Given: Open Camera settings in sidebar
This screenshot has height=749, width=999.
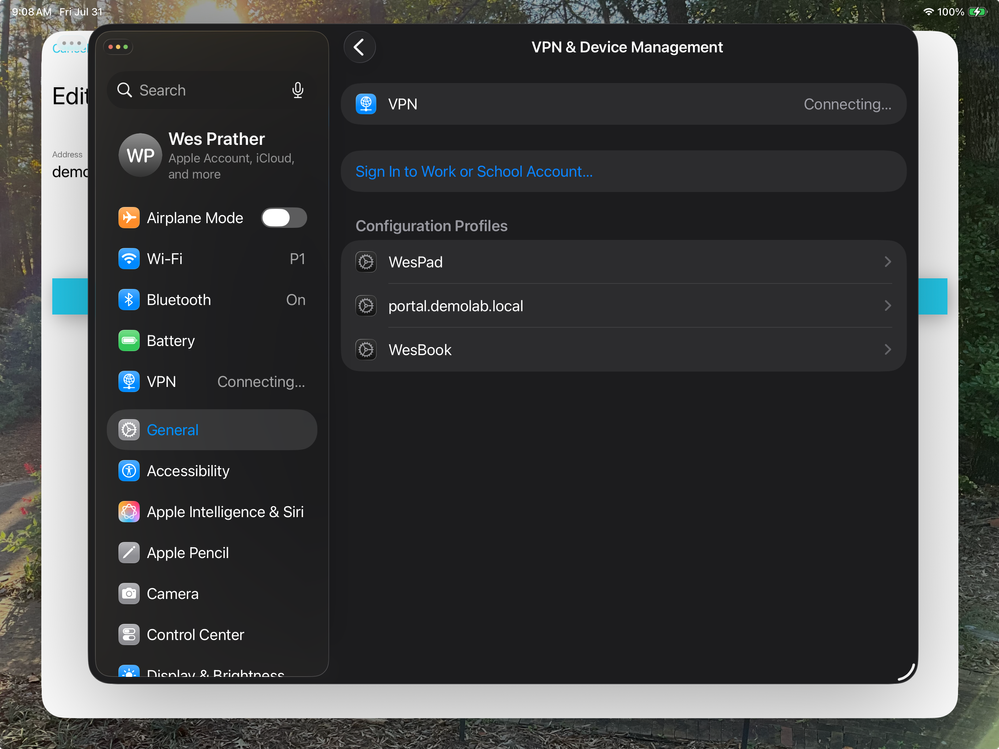Looking at the screenshot, I should coord(212,594).
